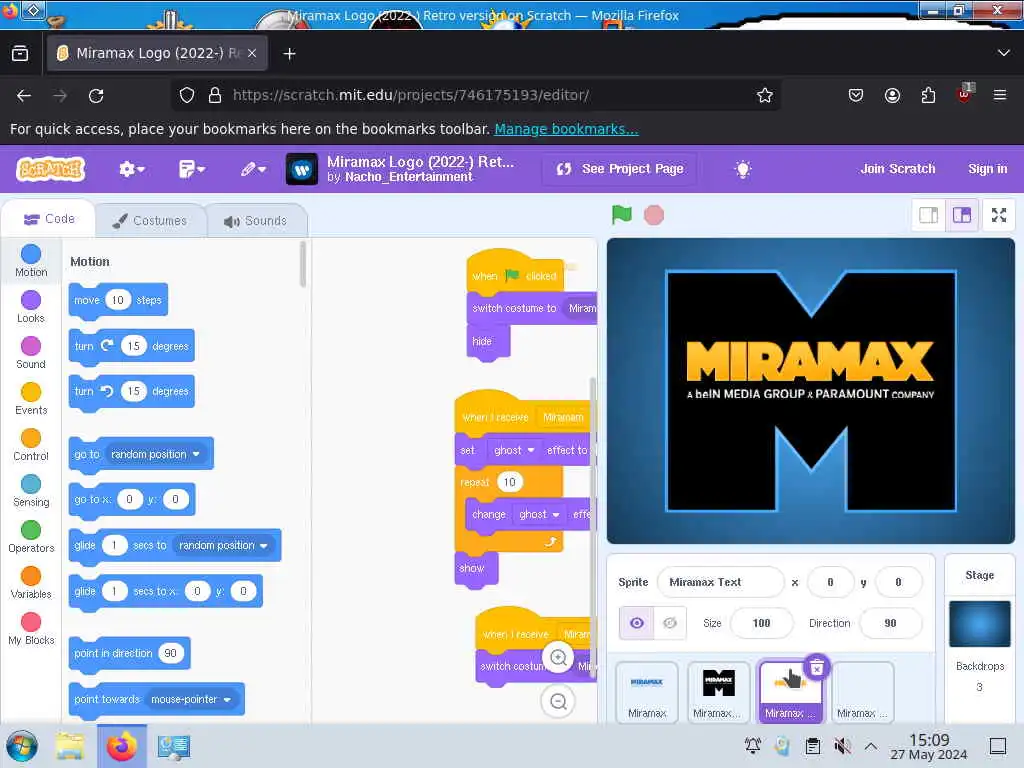The width and height of the screenshot is (1024, 768).
Task: Switch to the Sounds tab
Action: click(x=256, y=221)
